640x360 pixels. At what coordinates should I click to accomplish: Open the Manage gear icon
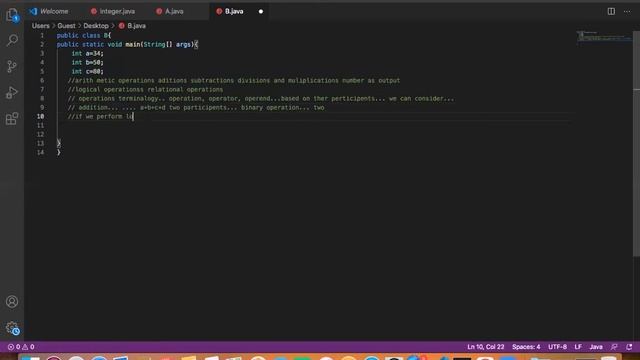point(12,328)
